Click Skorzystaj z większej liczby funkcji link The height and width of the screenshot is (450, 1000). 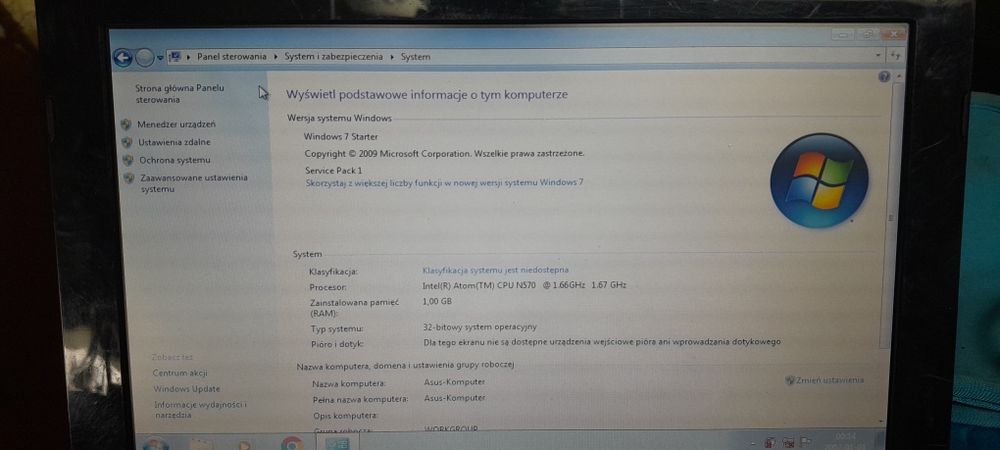(444, 182)
